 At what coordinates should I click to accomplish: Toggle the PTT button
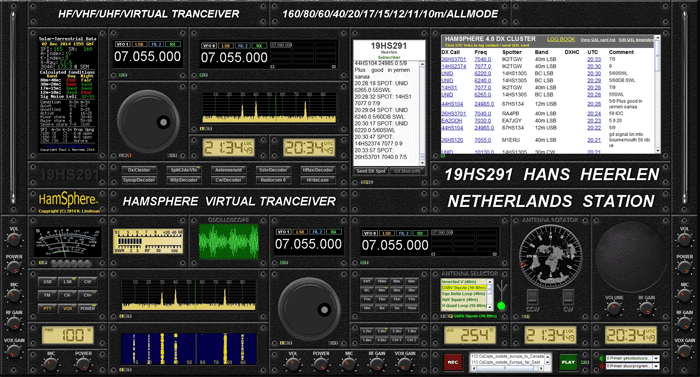tap(47, 309)
